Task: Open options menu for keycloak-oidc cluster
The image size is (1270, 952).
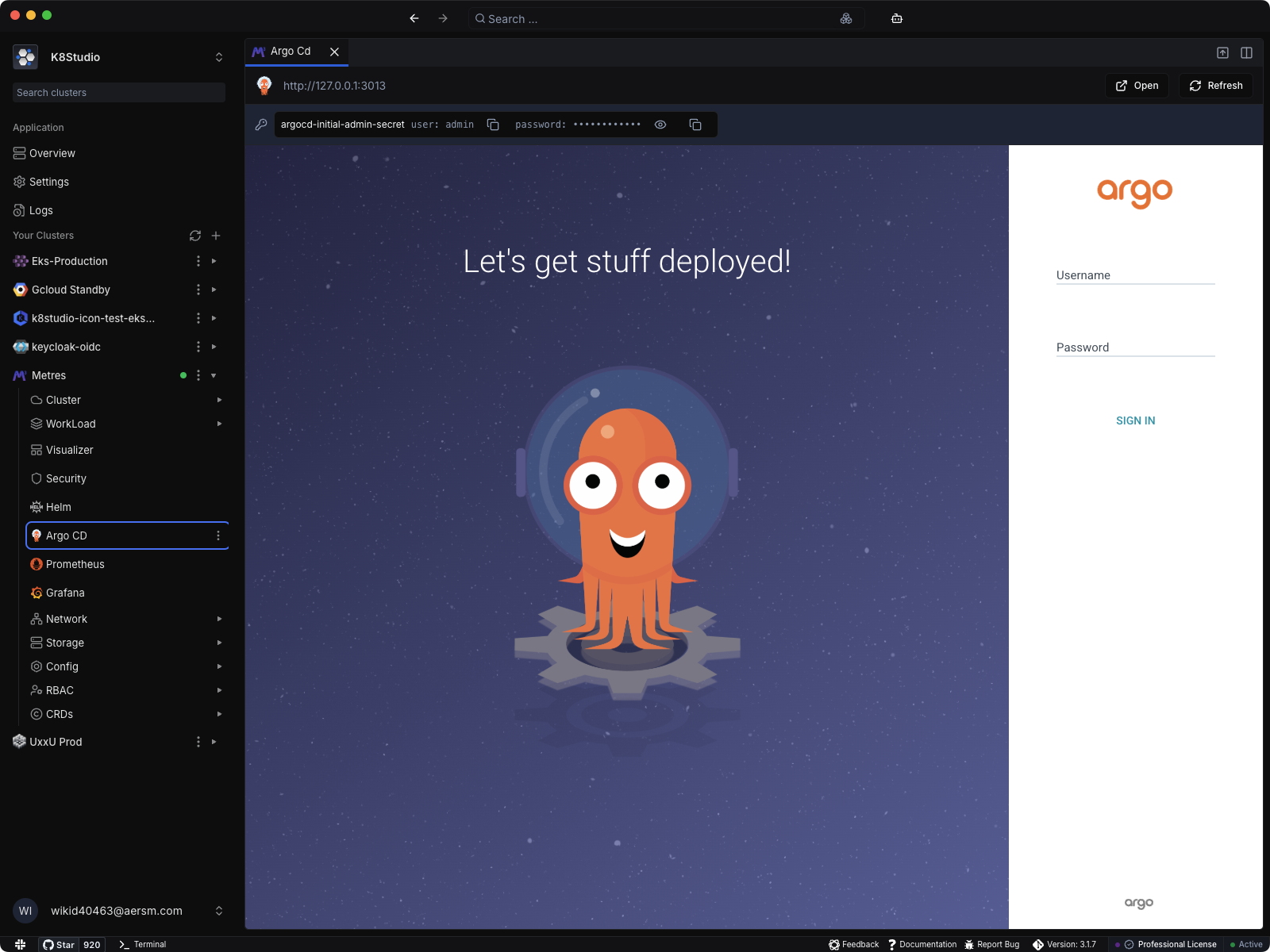Action: [x=198, y=347]
